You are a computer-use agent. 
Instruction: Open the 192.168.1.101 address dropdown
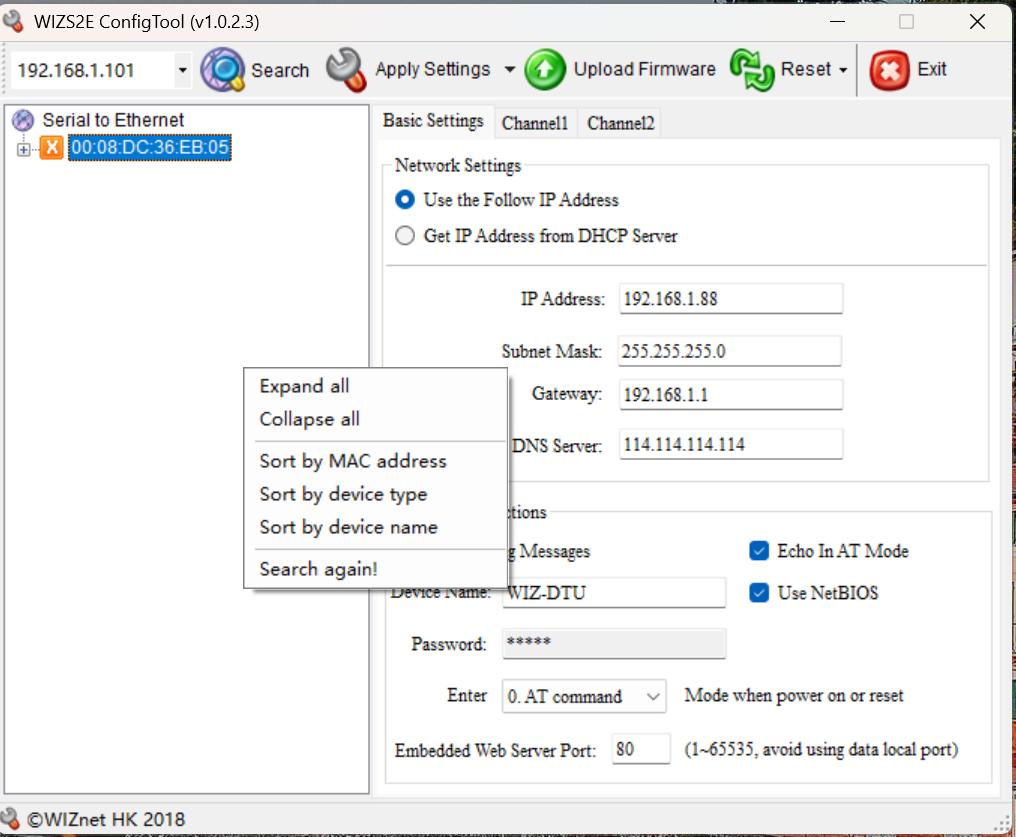coord(182,70)
